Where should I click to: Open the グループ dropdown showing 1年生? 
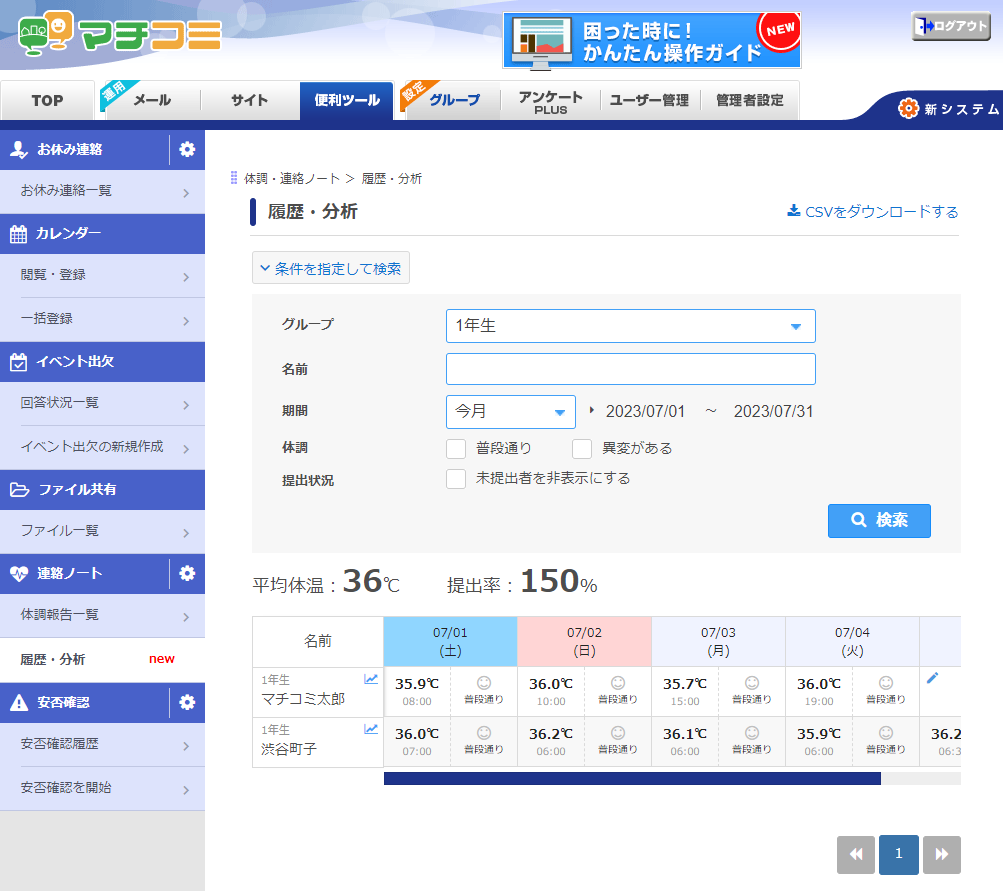click(630, 326)
